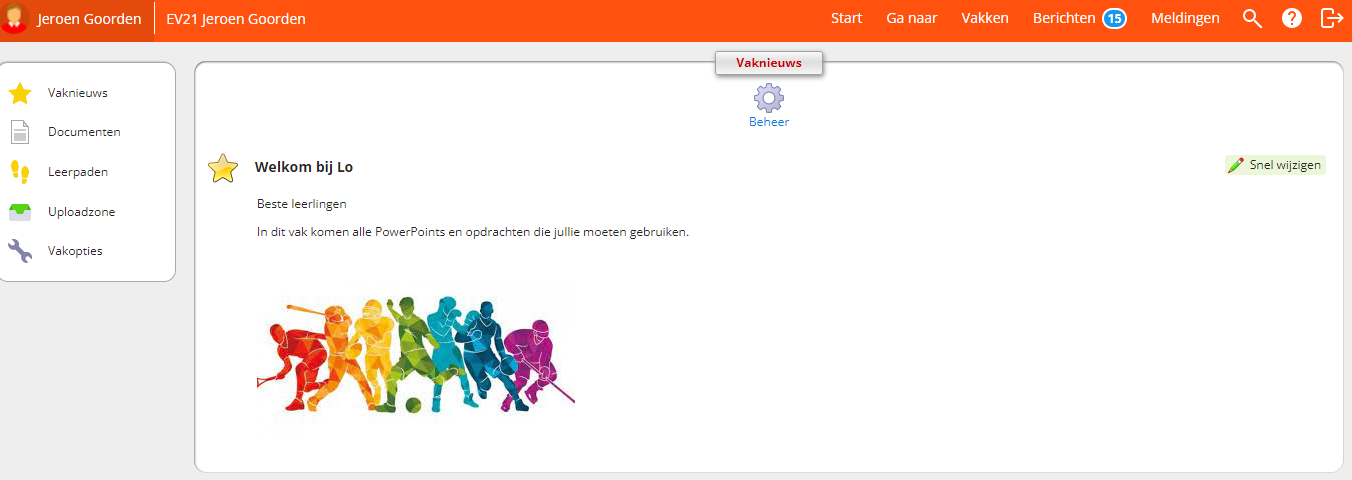Image resolution: width=1352 pixels, height=480 pixels.
Task: Open the Documenten page icon in sidebar
Action: click(20, 132)
